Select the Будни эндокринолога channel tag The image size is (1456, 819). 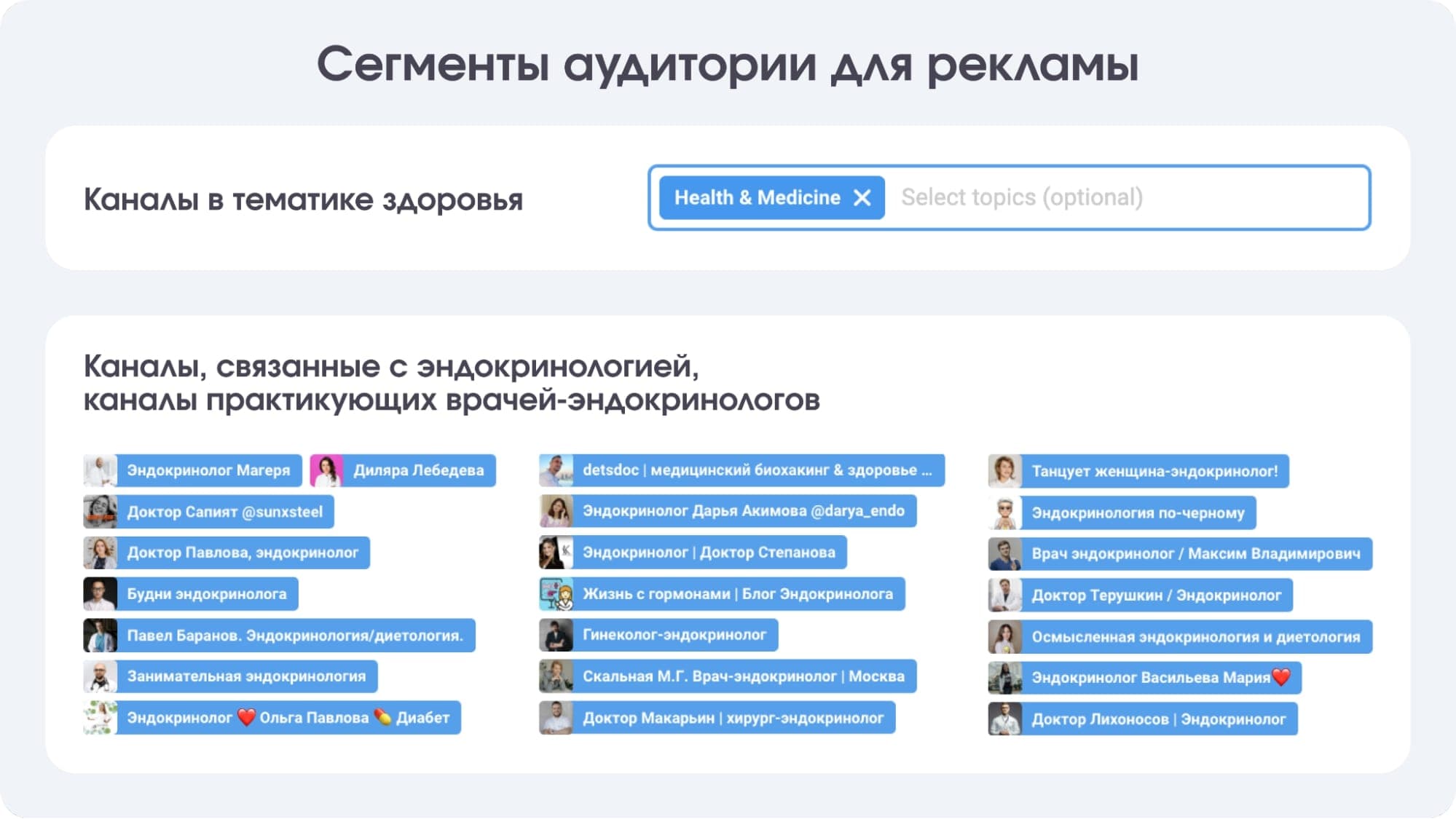pyautogui.click(x=207, y=594)
